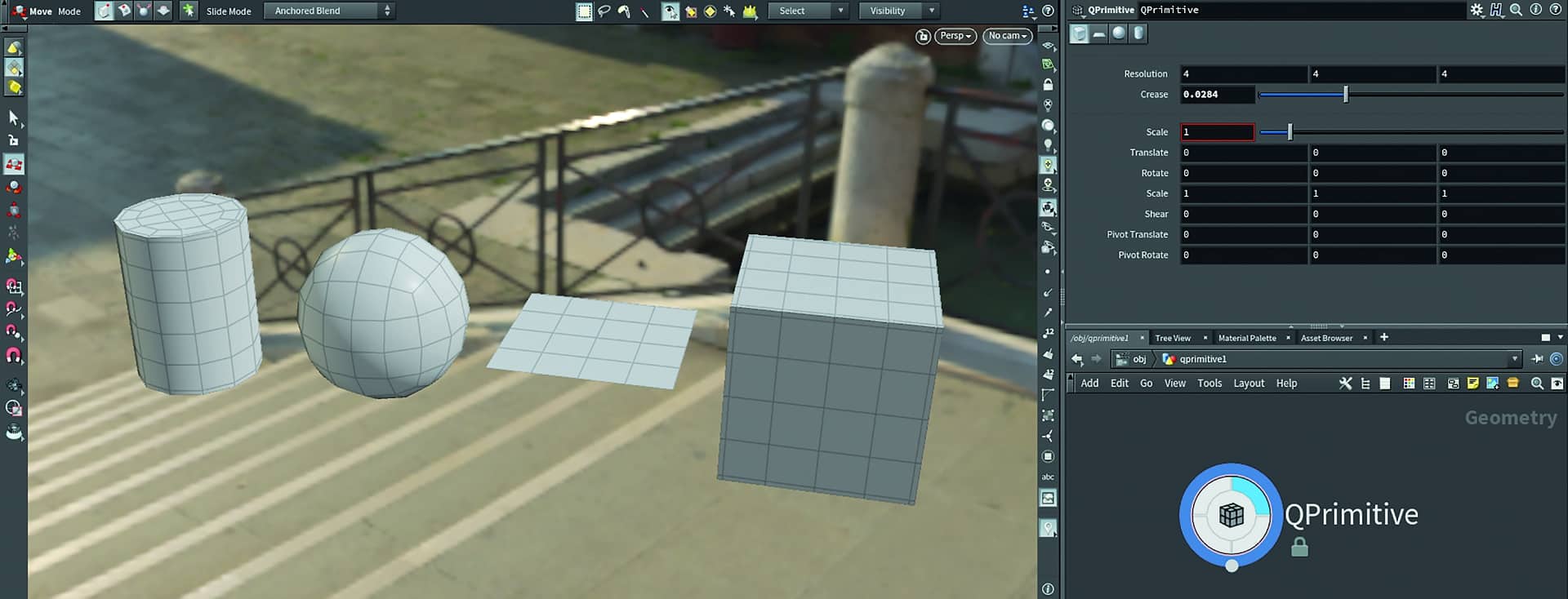Open the Help menu in network editor
Image resolution: width=1568 pixels, height=599 pixels.
(1286, 383)
